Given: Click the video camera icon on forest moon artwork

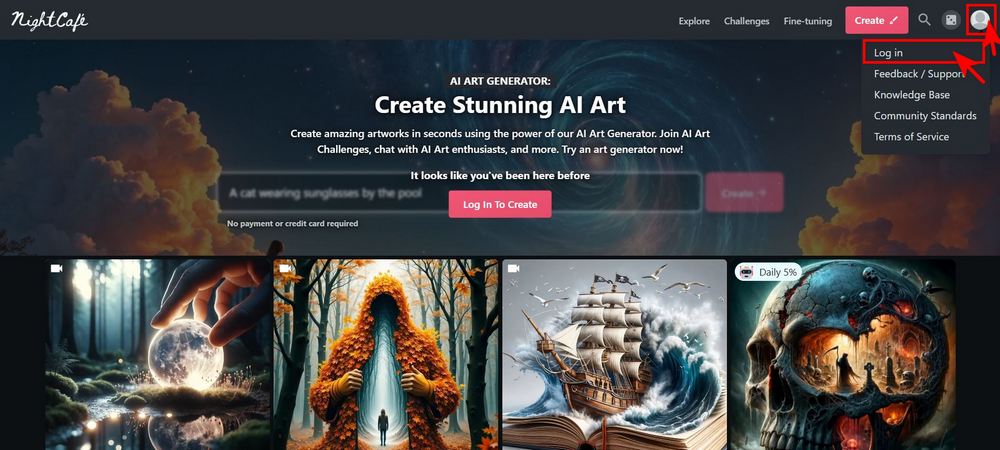Looking at the screenshot, I should 56,268.
